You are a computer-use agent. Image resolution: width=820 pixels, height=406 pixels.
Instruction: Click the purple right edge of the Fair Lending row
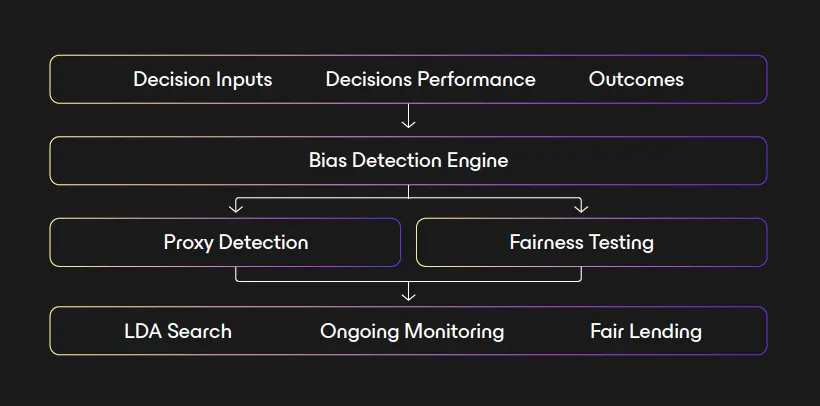click(x=767, y=331)
